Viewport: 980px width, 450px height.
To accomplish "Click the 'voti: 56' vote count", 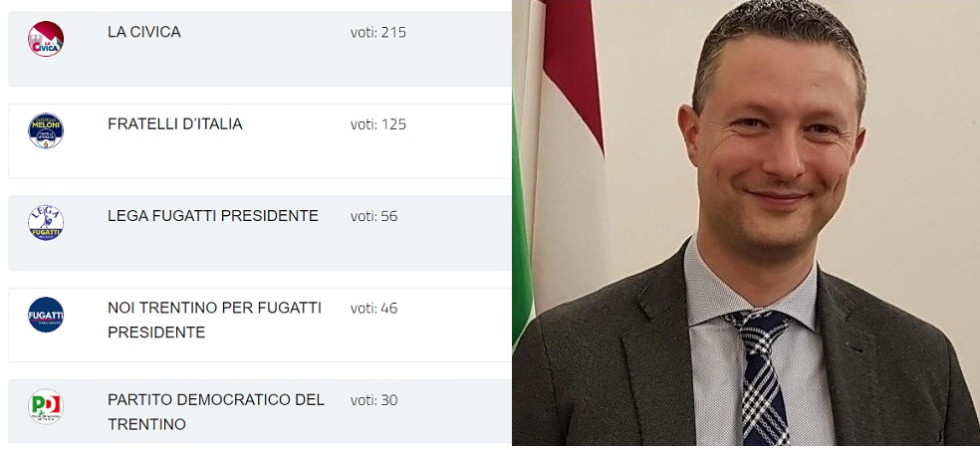I will pyautogui.click(x=374, y=216).
